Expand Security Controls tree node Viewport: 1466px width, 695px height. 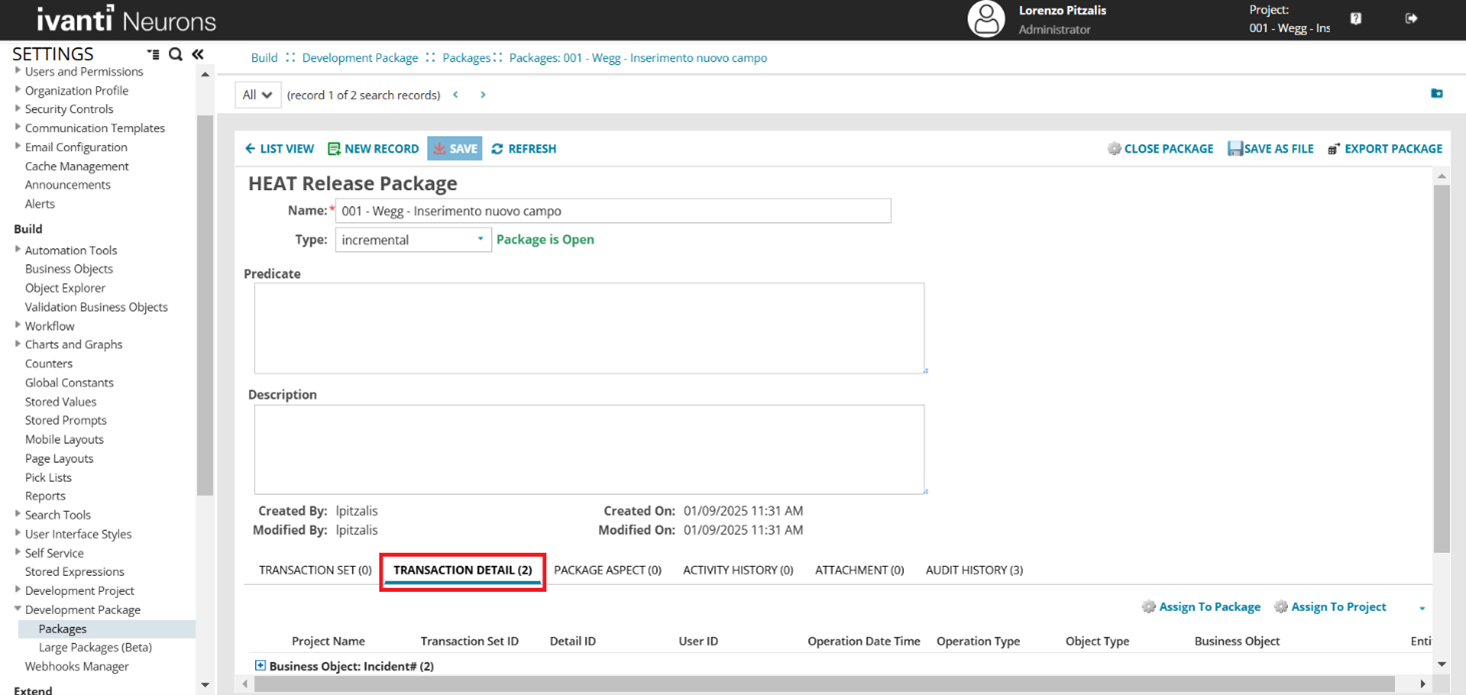click(x=18, y=109)
